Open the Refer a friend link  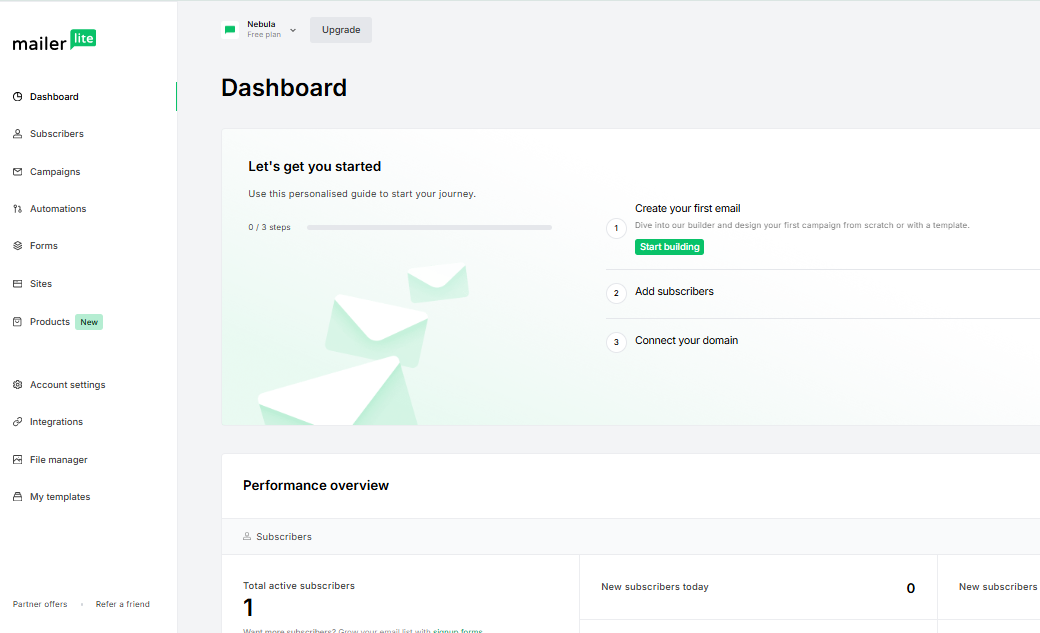pyautogui.click(x=123, y=604)
